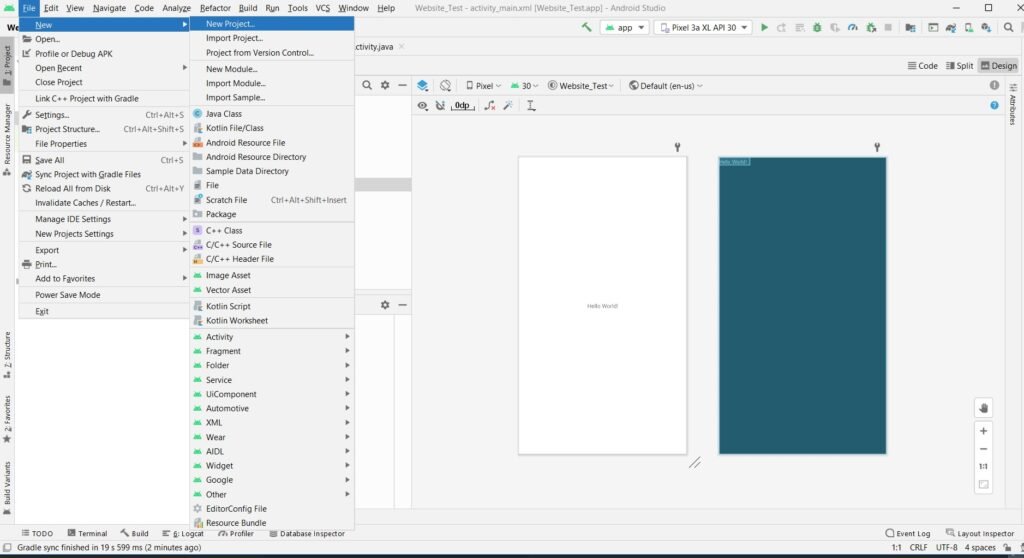
Task: Open the Search Everywhere magnifier icon
Action: tap(1008, 27)
